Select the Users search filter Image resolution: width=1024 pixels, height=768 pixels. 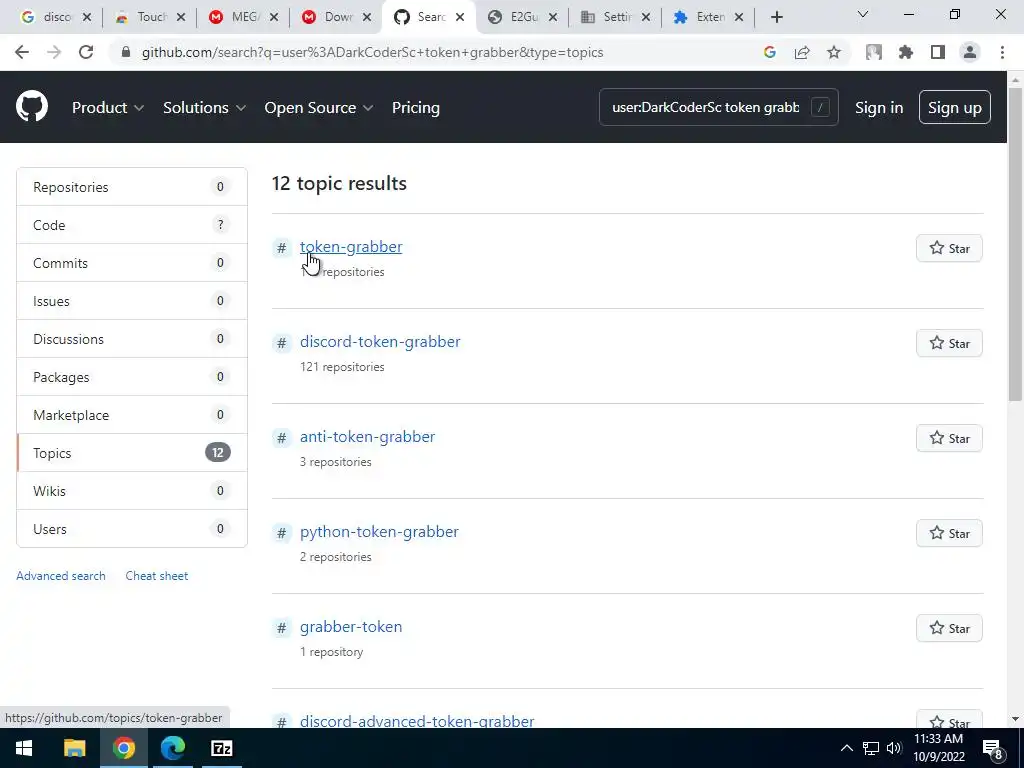coord(132,528)
